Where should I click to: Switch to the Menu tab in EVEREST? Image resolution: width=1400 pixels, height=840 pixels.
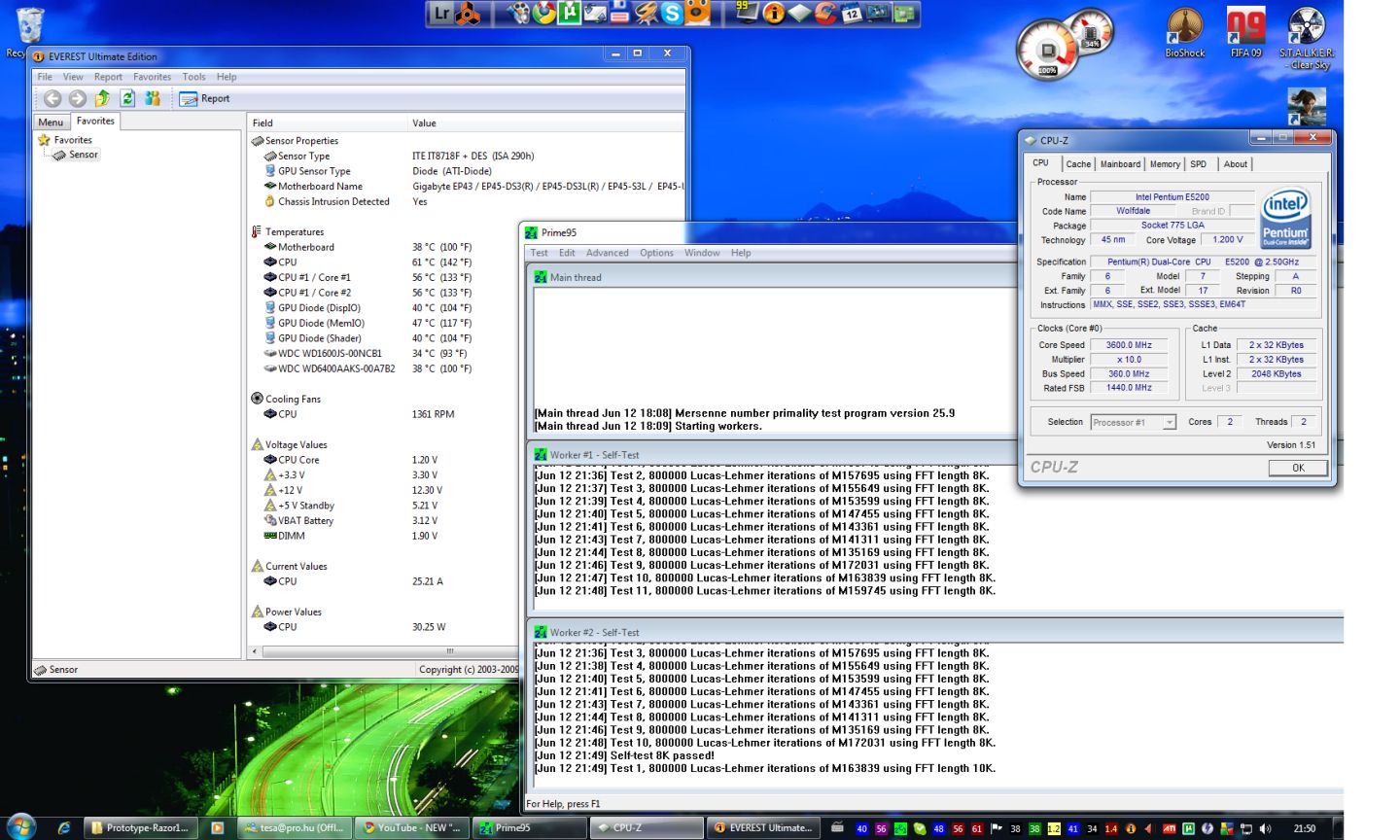[51, 122]
